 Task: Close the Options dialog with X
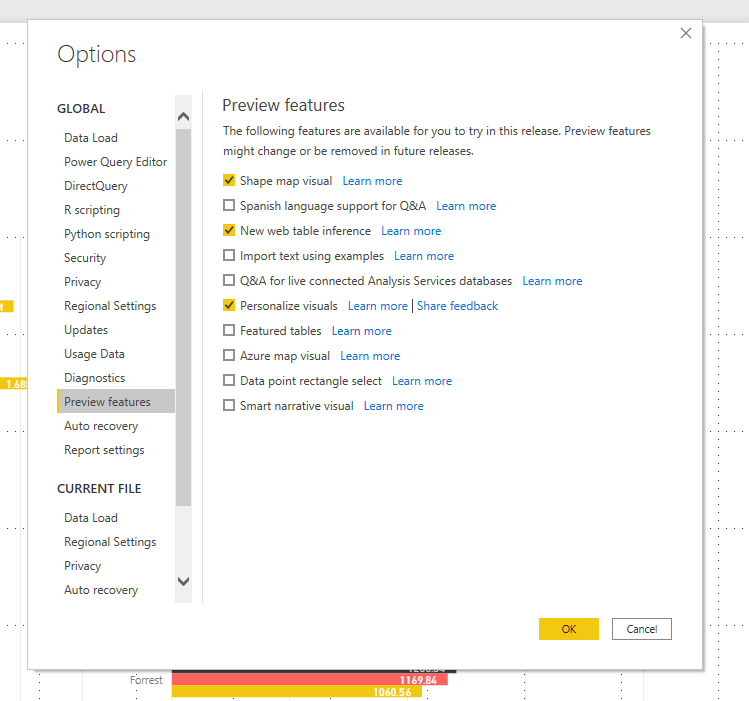[685, 33]
